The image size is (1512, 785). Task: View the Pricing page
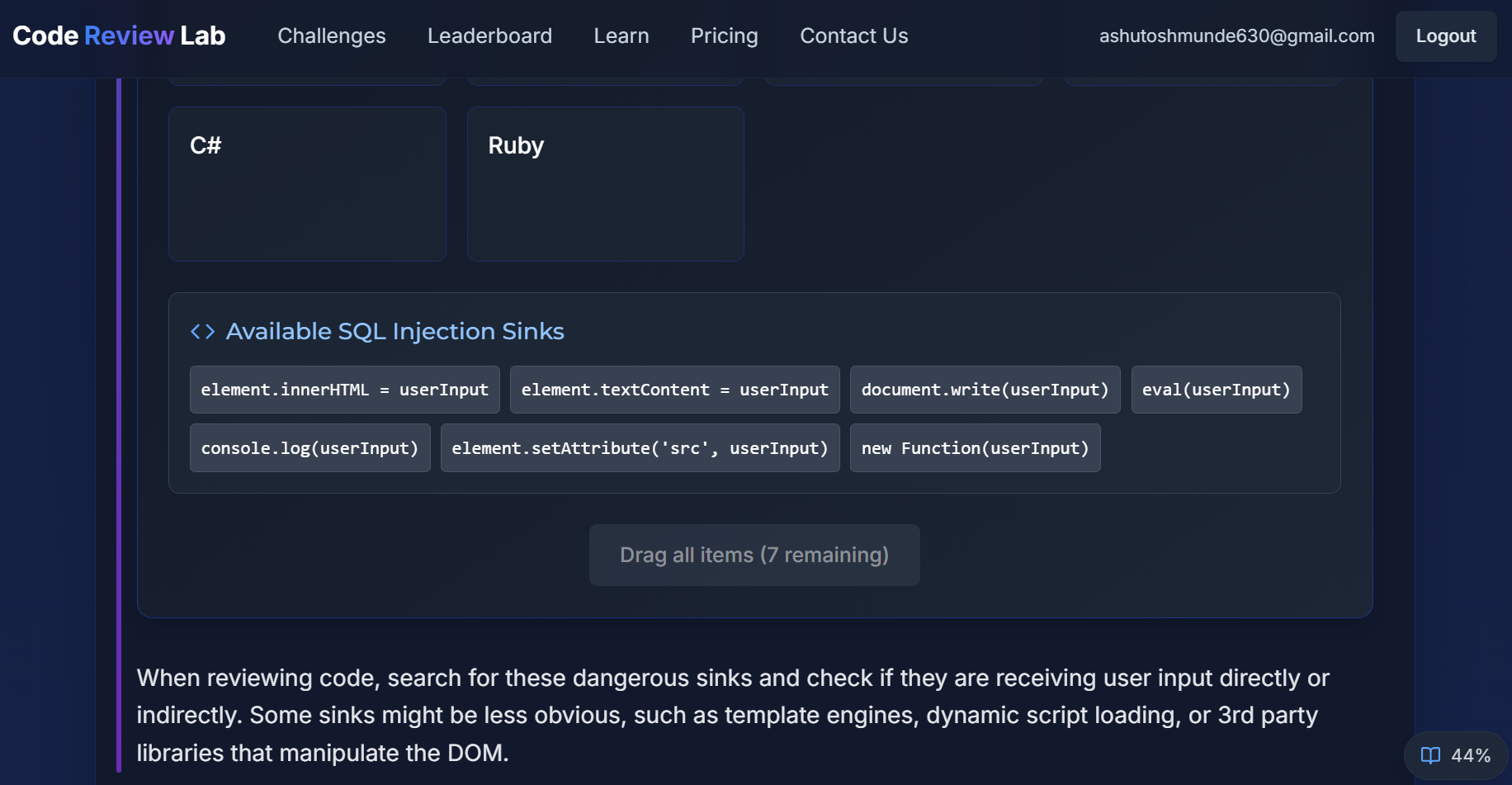[x=724, y=36]
